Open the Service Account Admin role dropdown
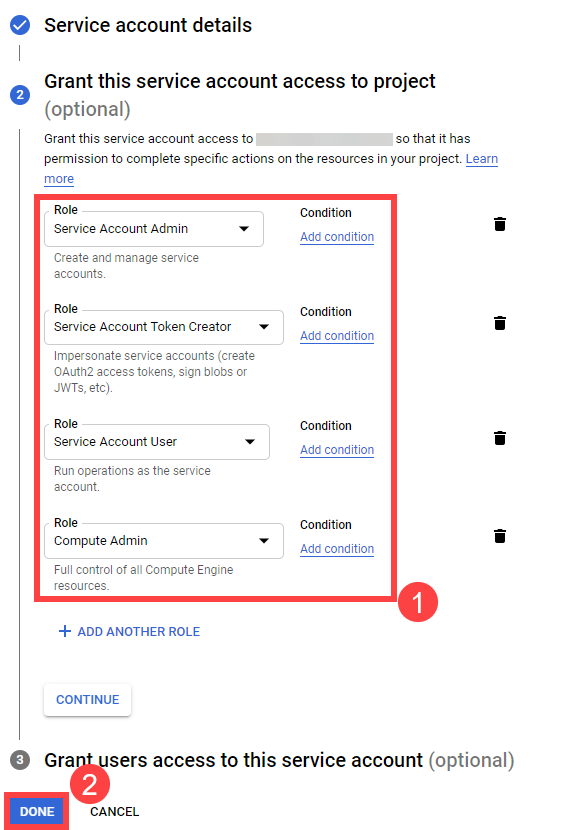Screen dimensions: 572x830 (154, 229)
